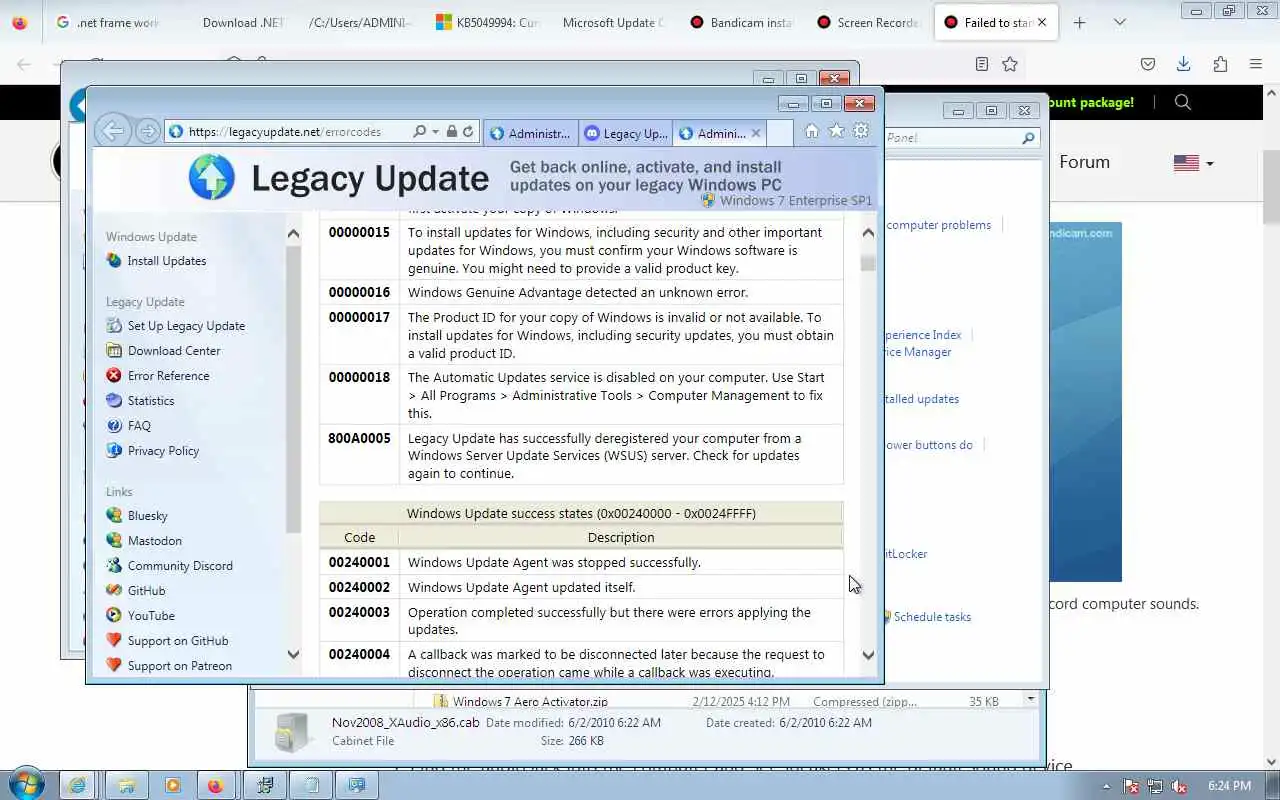Screen dimensions: 1280x800
Task: Open the Firefox hamburger application menu
Action: (1256, 64)
